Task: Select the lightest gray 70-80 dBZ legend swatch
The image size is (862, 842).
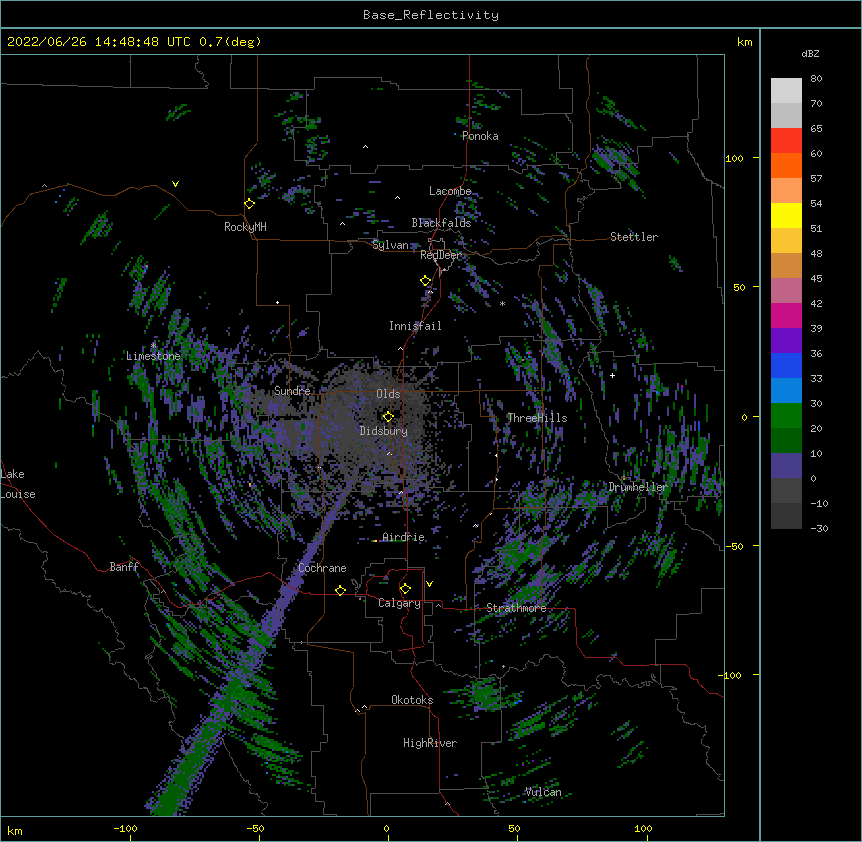Action: pyautogui.click(x=786, y=90)
